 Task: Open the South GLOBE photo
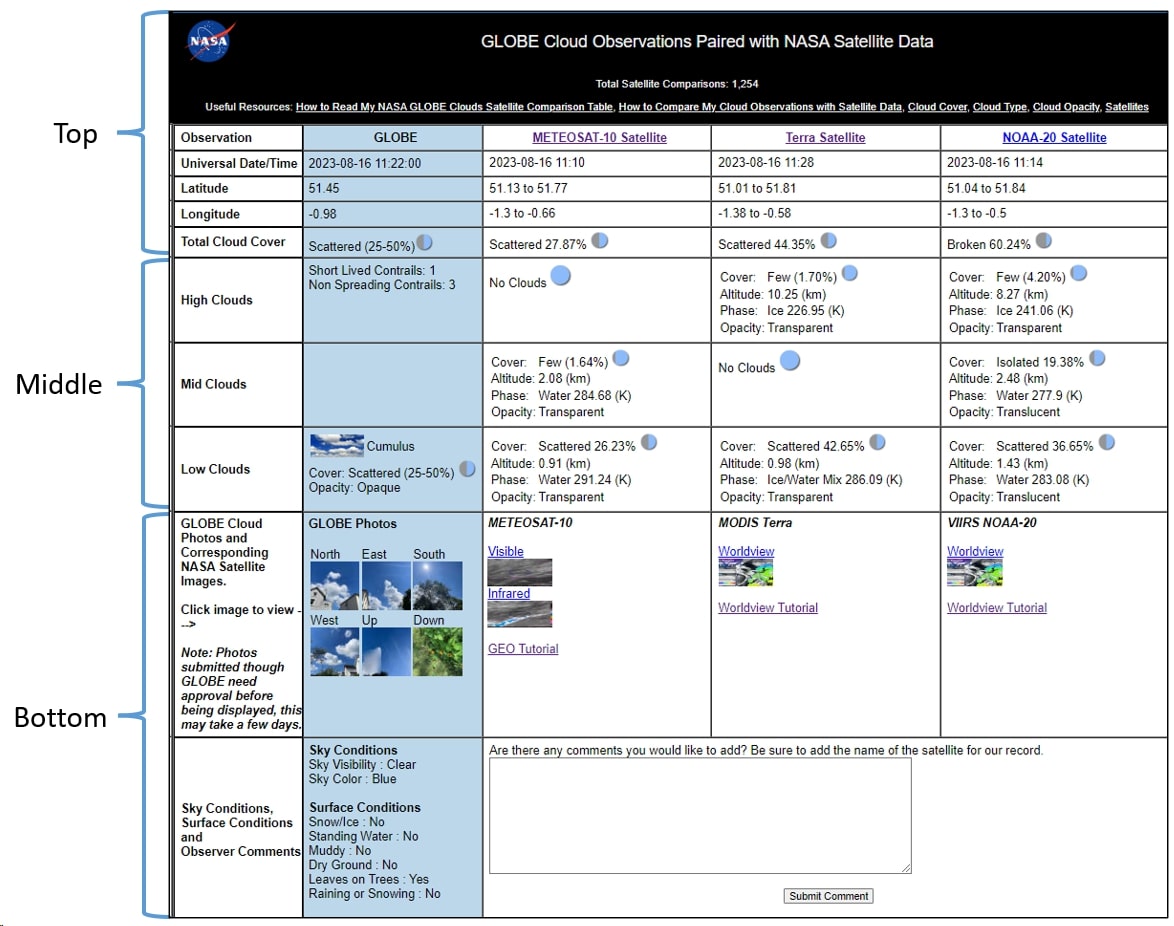pos(438,586)
